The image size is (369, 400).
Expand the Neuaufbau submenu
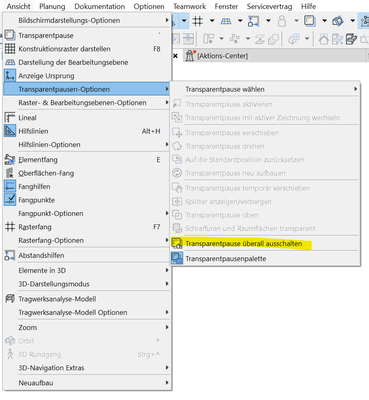coord(87,383)
